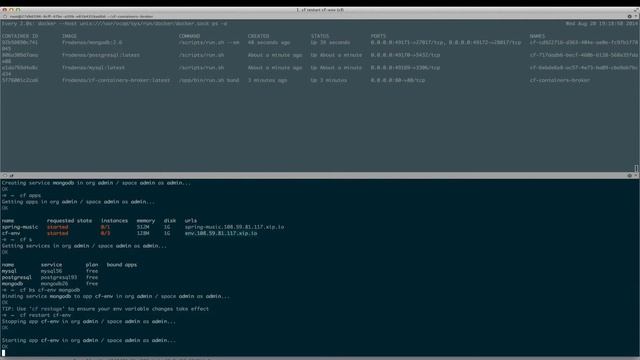This screenshot has width=640, height=360.
Task: Click the '128M' memory value
Action: (x=143, y=233)
